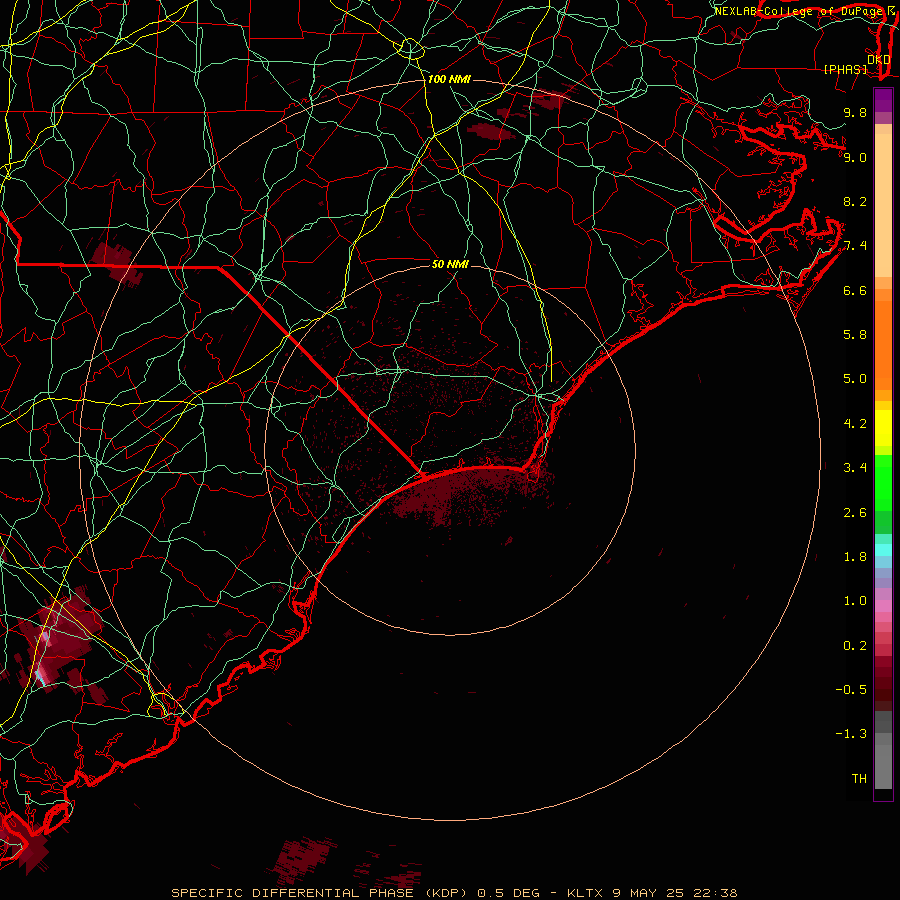Pick the purple top segment of the color bar
The height and width of the screenshot is (900, 900).
(x=883, y=100)
